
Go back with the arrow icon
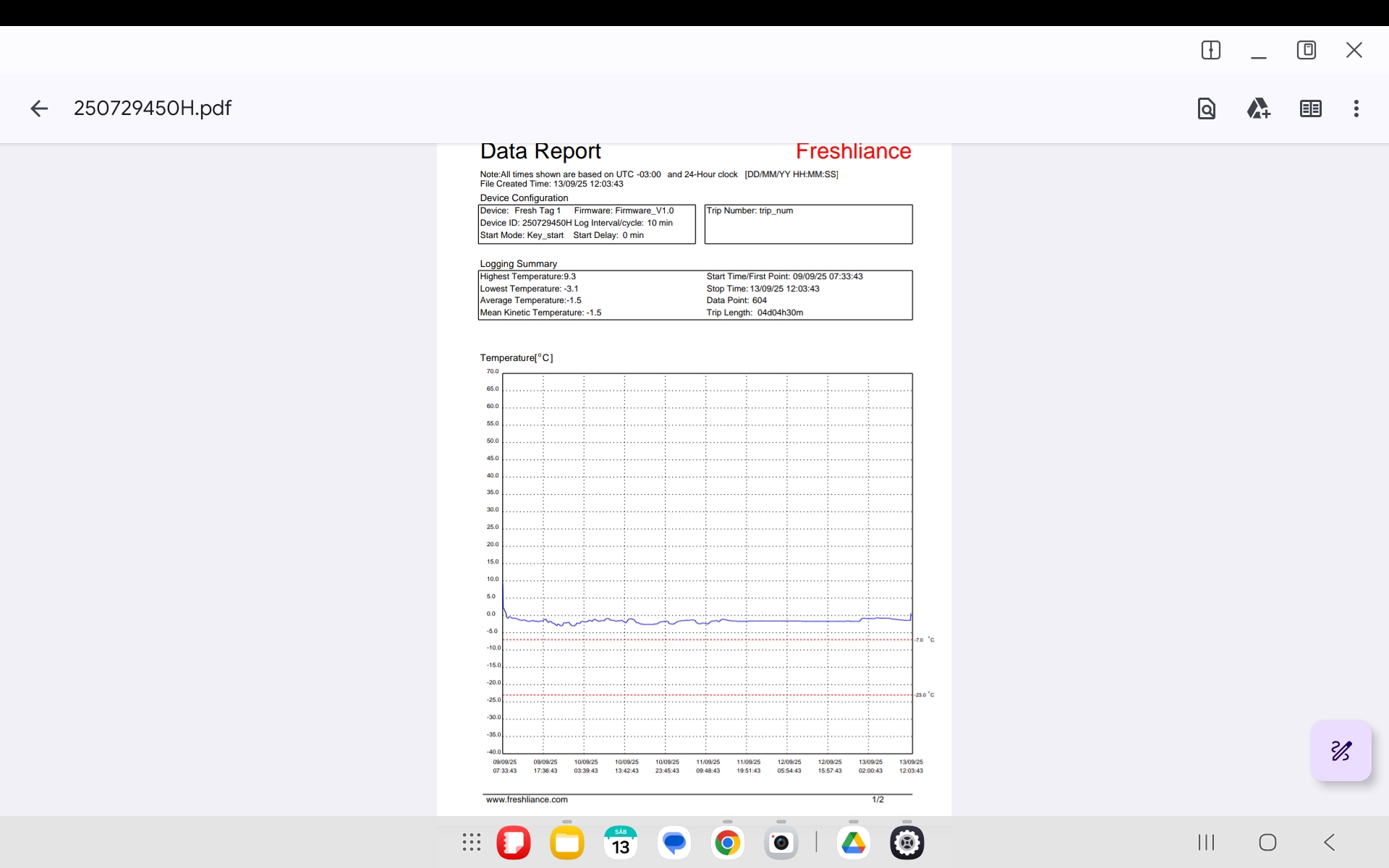point(39,109)
